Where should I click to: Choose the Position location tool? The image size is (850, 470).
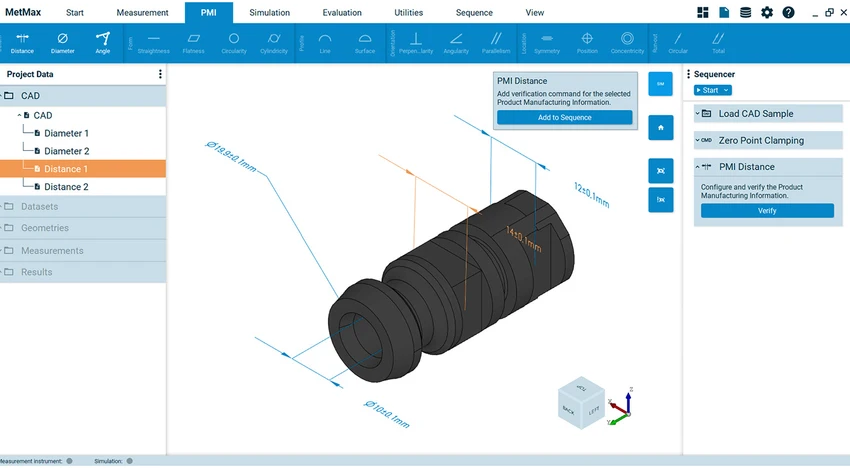click(587, 43)
